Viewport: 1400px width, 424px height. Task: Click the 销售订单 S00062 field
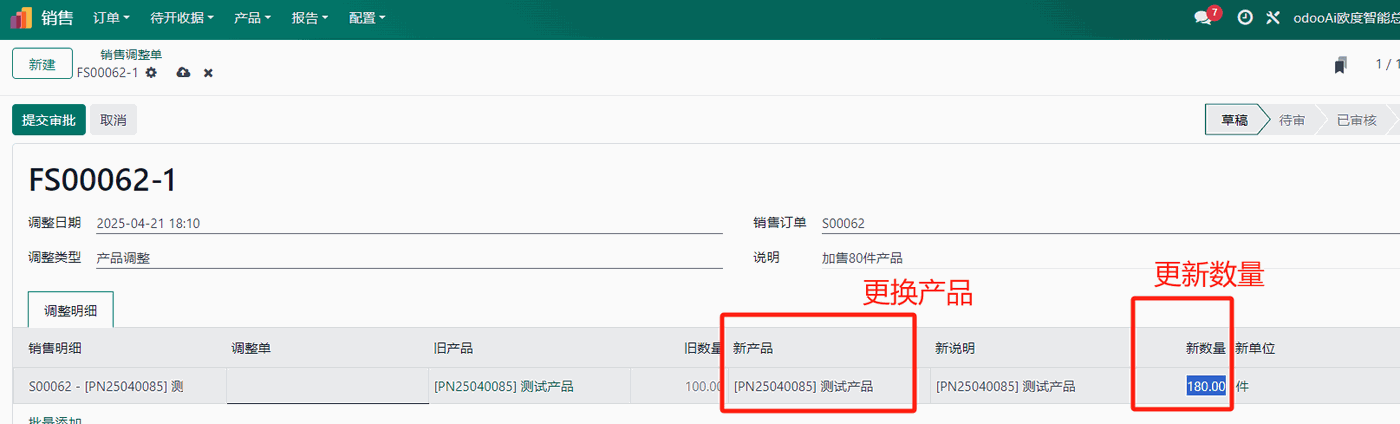tap(1110, 223)
